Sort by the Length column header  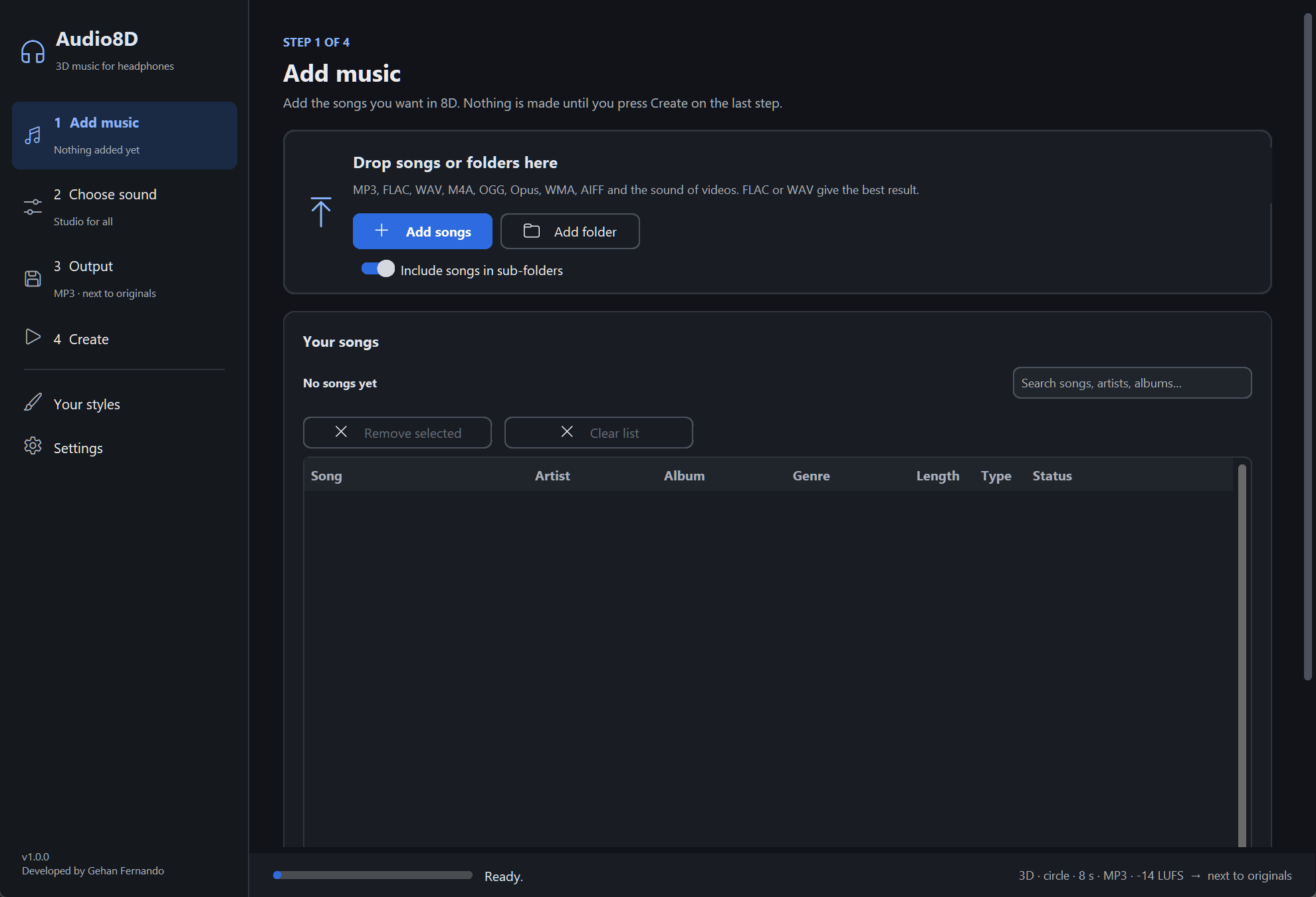click(937, 476)
